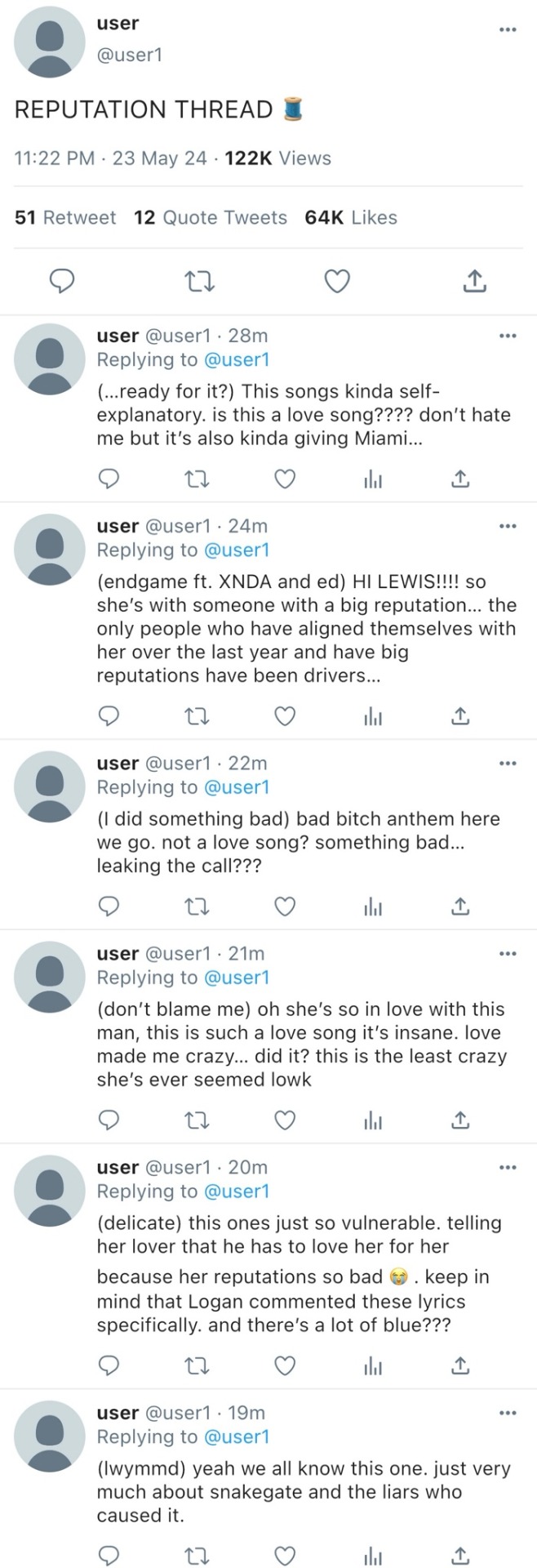Screen dimensions: 537x1568
Task: Like the '(lwymmd)' snakegate tweet
Action: (284, 1556)
